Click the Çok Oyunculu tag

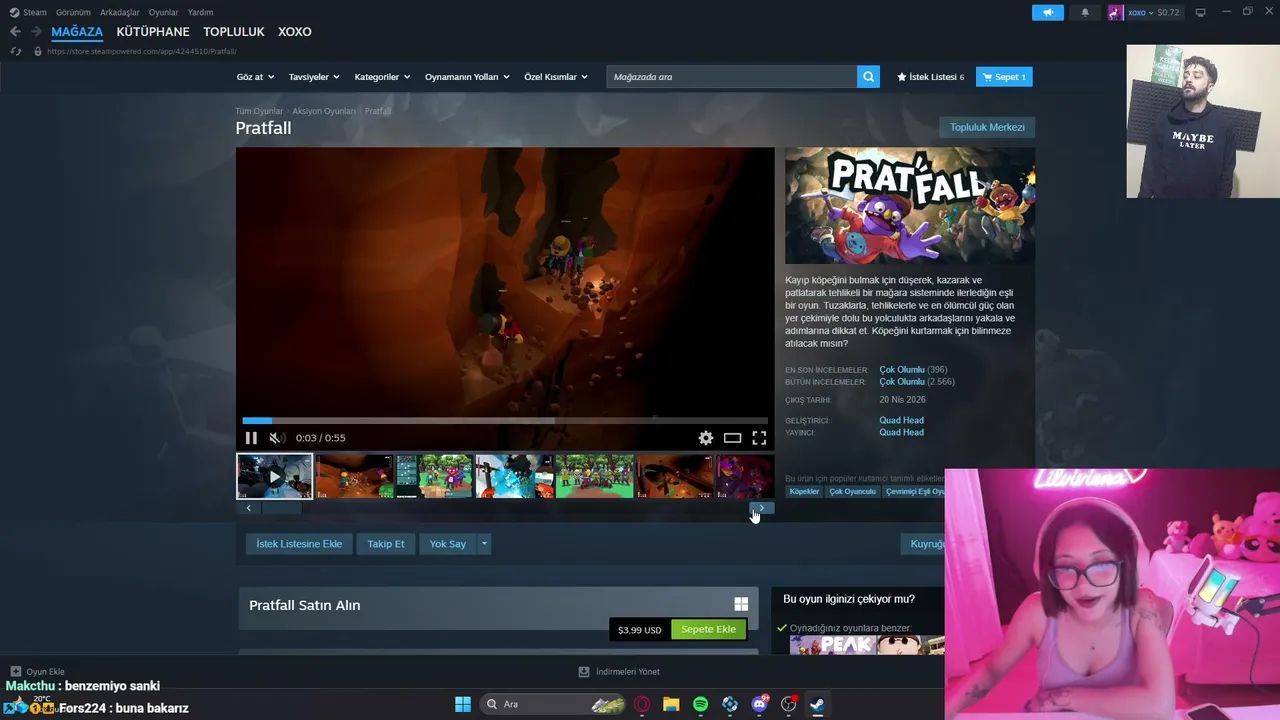coord(852,491)
